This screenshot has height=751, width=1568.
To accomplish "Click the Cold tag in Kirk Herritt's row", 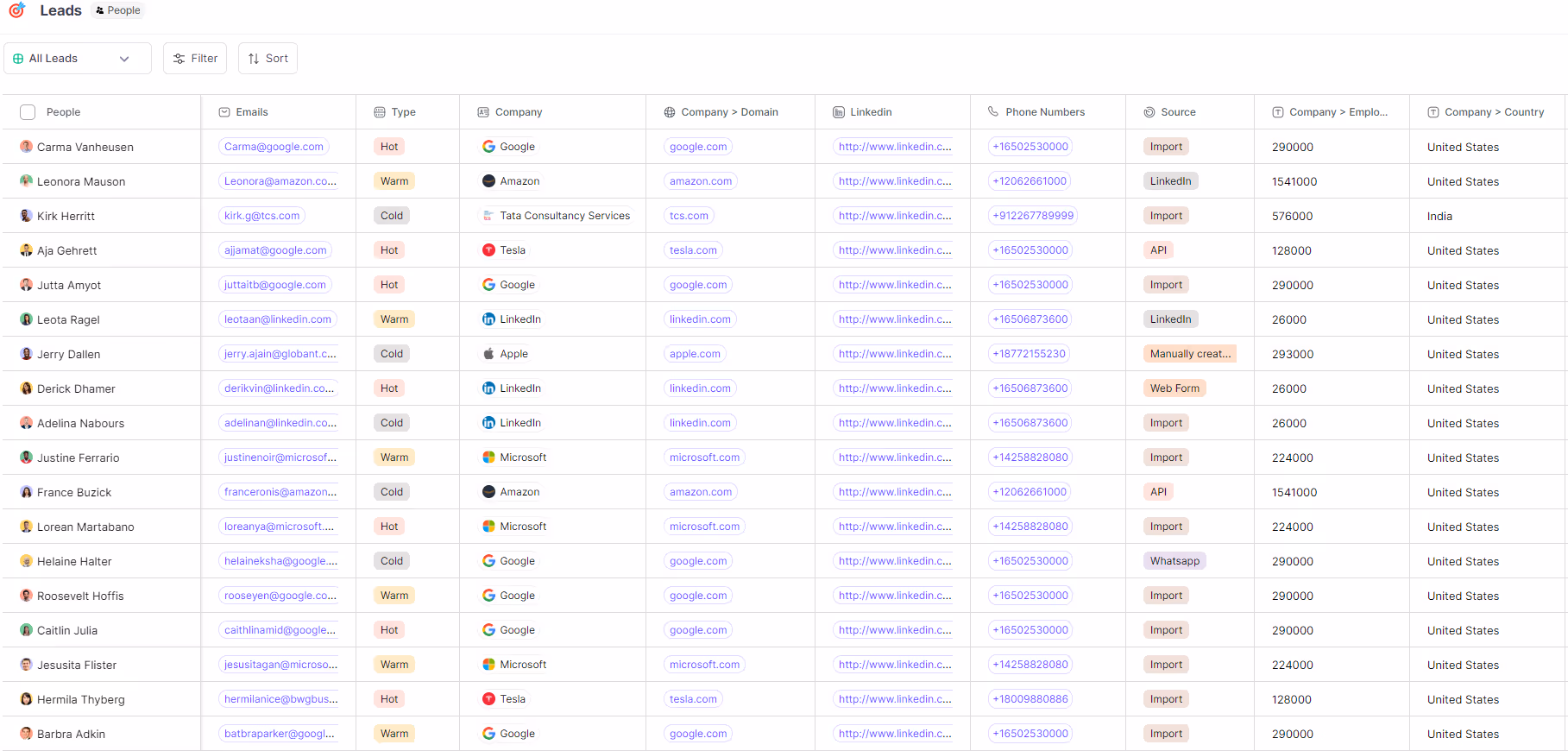I will click(392, 216).
